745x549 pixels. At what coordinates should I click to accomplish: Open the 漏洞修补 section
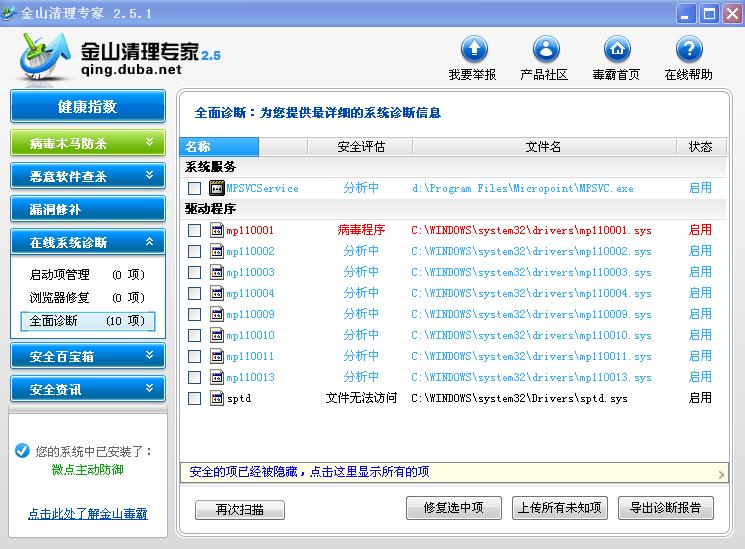pos(88,209)
